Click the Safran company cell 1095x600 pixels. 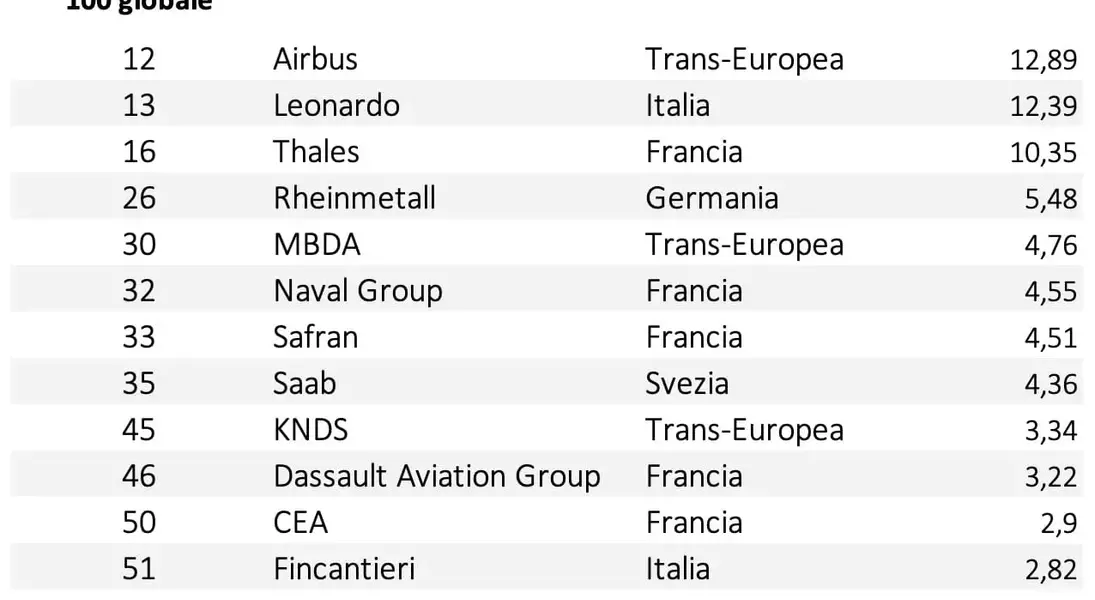coord(316,337)
